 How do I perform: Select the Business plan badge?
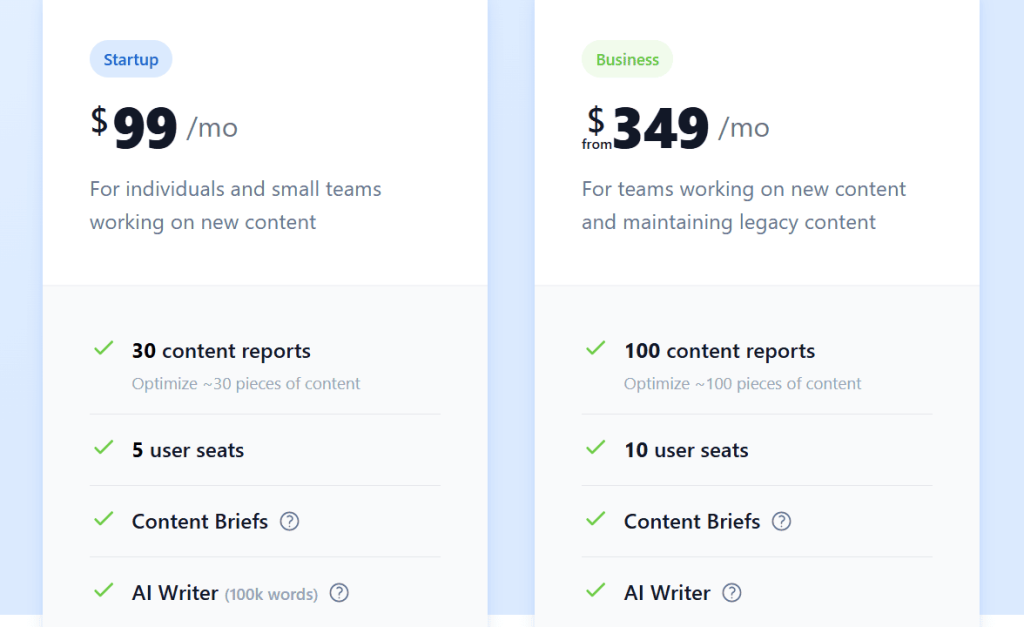tap(627, 59)
